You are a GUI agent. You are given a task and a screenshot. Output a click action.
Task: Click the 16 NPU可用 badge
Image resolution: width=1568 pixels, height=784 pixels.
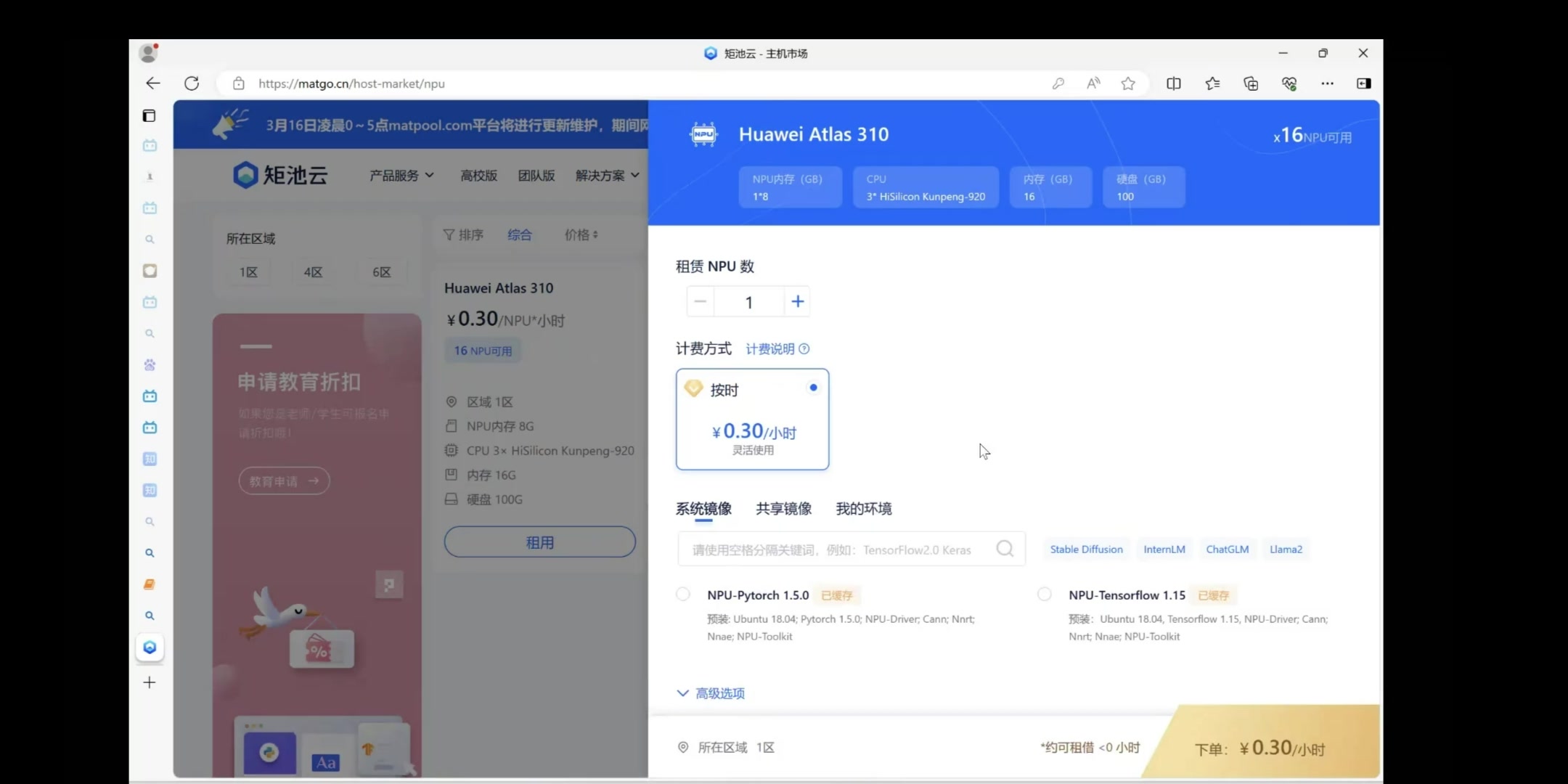point(483,351)
